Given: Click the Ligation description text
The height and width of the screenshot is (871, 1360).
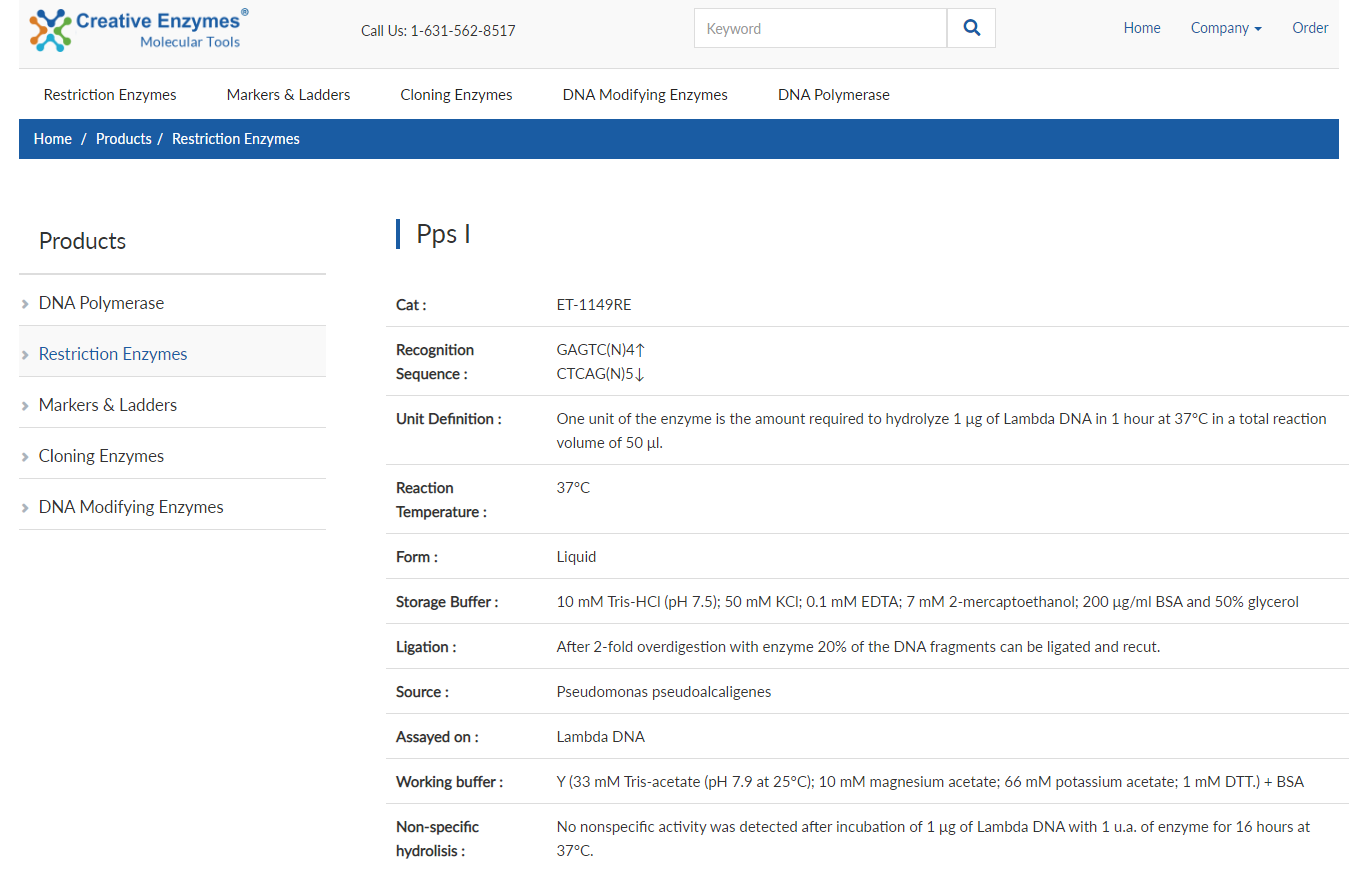Looking at the screenshot, I should click(x=858, y=647).
